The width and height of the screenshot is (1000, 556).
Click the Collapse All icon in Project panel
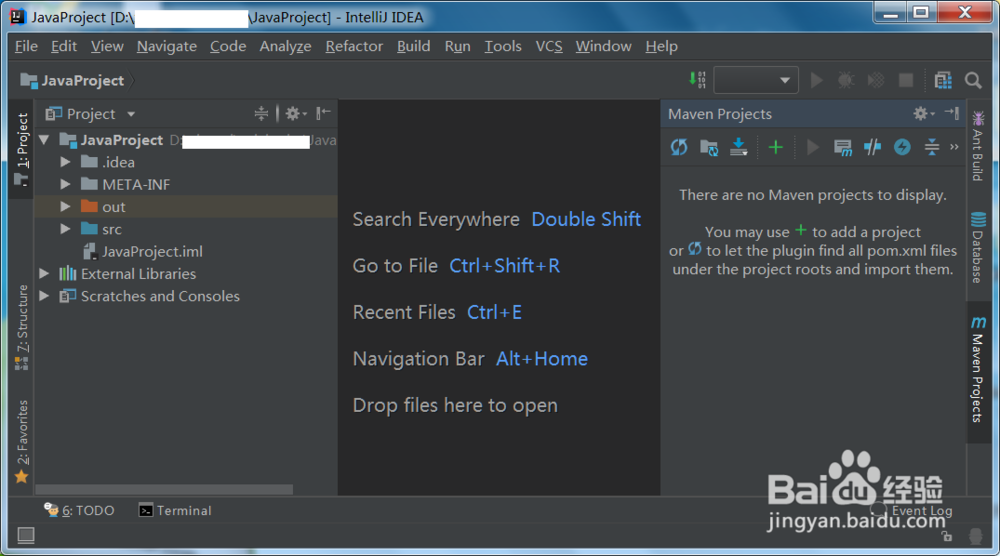pyautogui.click(x=261, y=114)
